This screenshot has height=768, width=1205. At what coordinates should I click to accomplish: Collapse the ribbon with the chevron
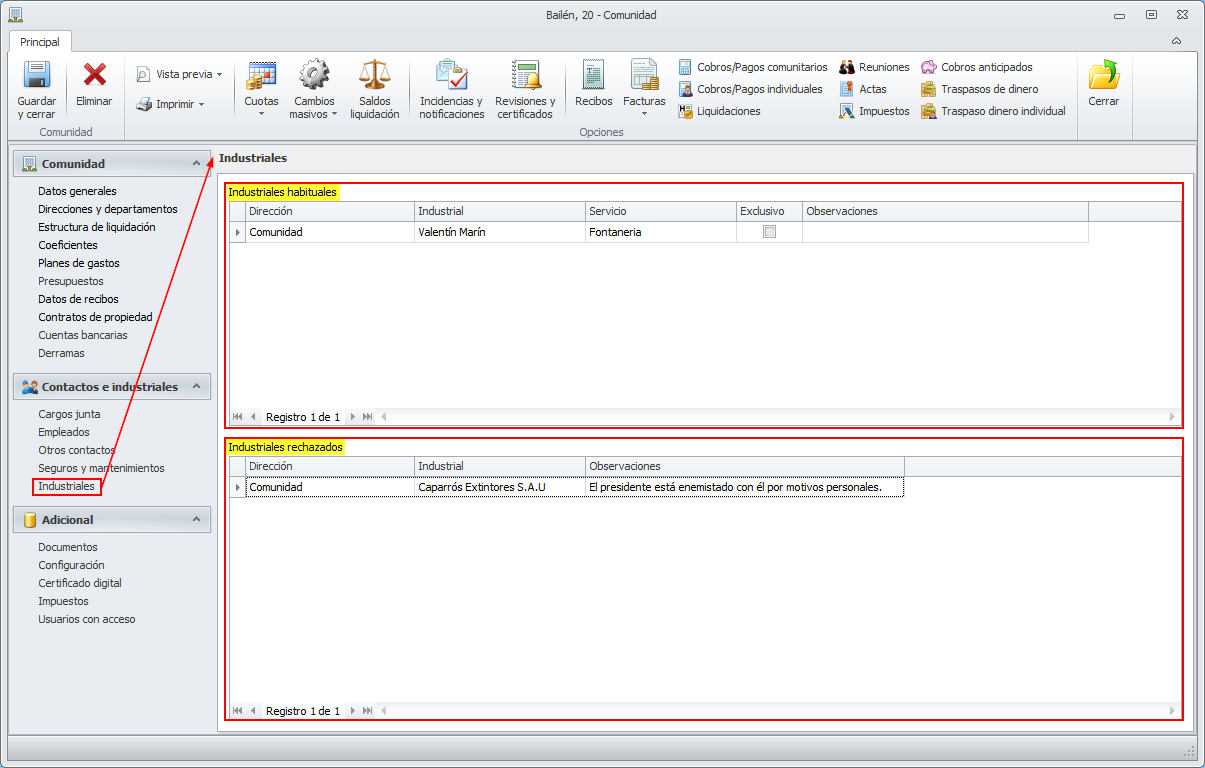click(x=1177, y=42)
